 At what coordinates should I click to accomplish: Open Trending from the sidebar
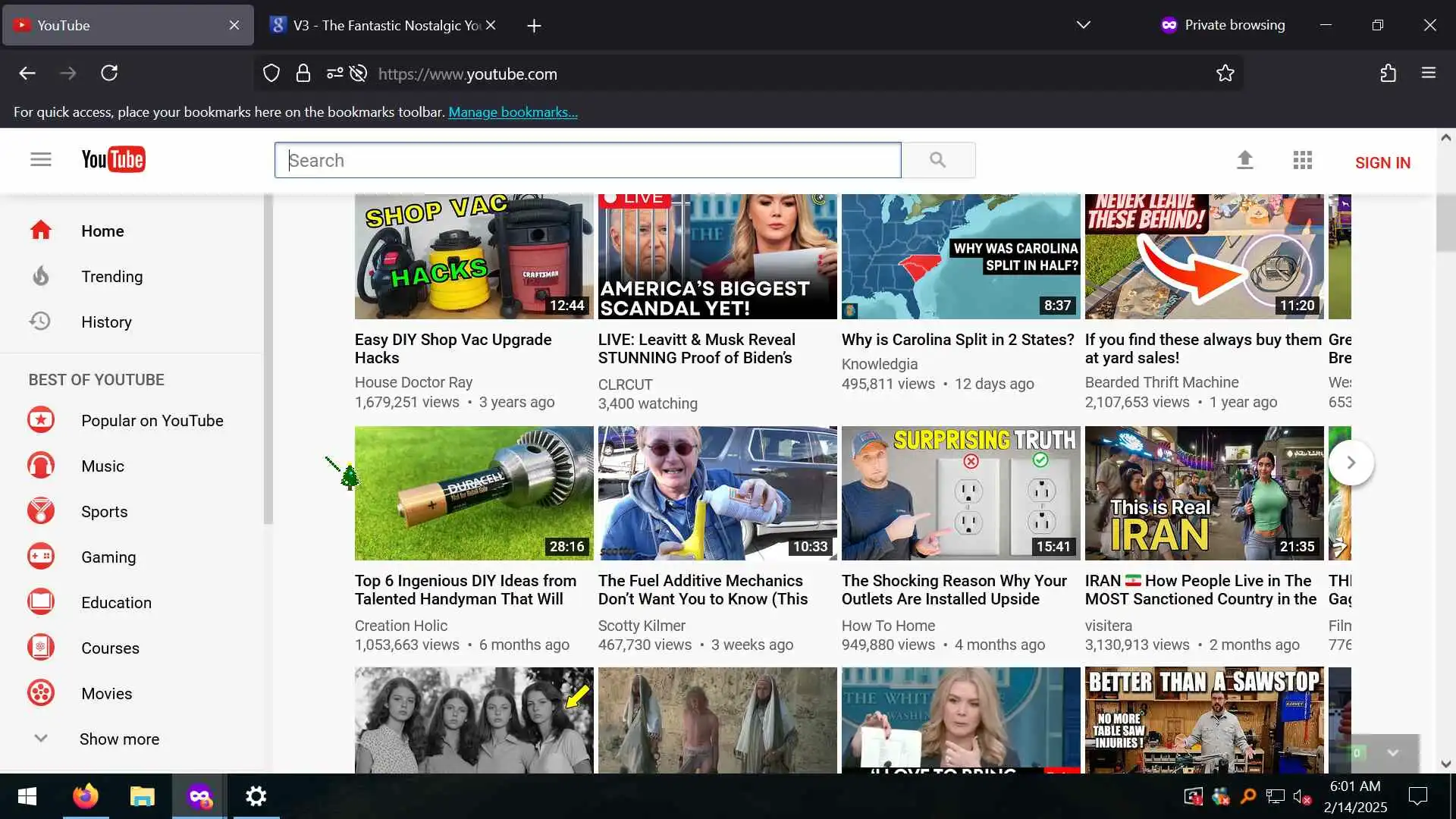[x=111, y=277]
